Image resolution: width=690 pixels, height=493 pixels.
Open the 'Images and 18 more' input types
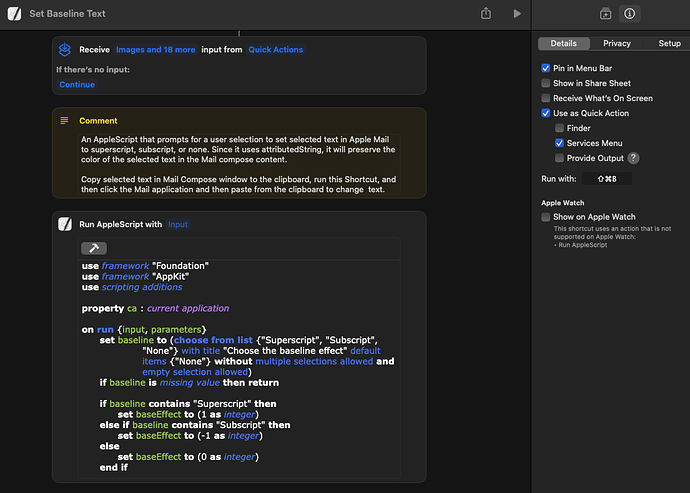(x=156, y=50)
